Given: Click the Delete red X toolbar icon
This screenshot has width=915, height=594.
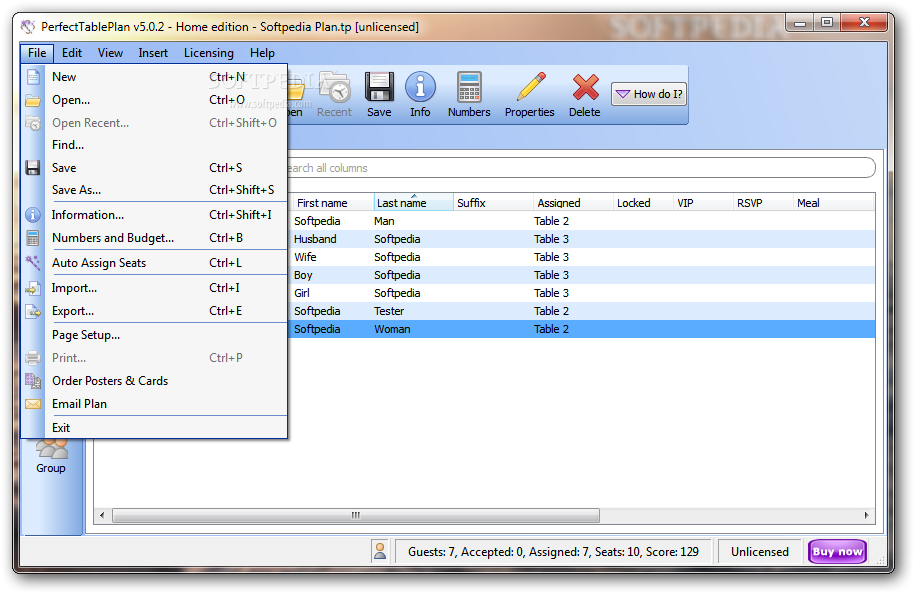Looking at the screenshot, I should (x=585, y=87).
